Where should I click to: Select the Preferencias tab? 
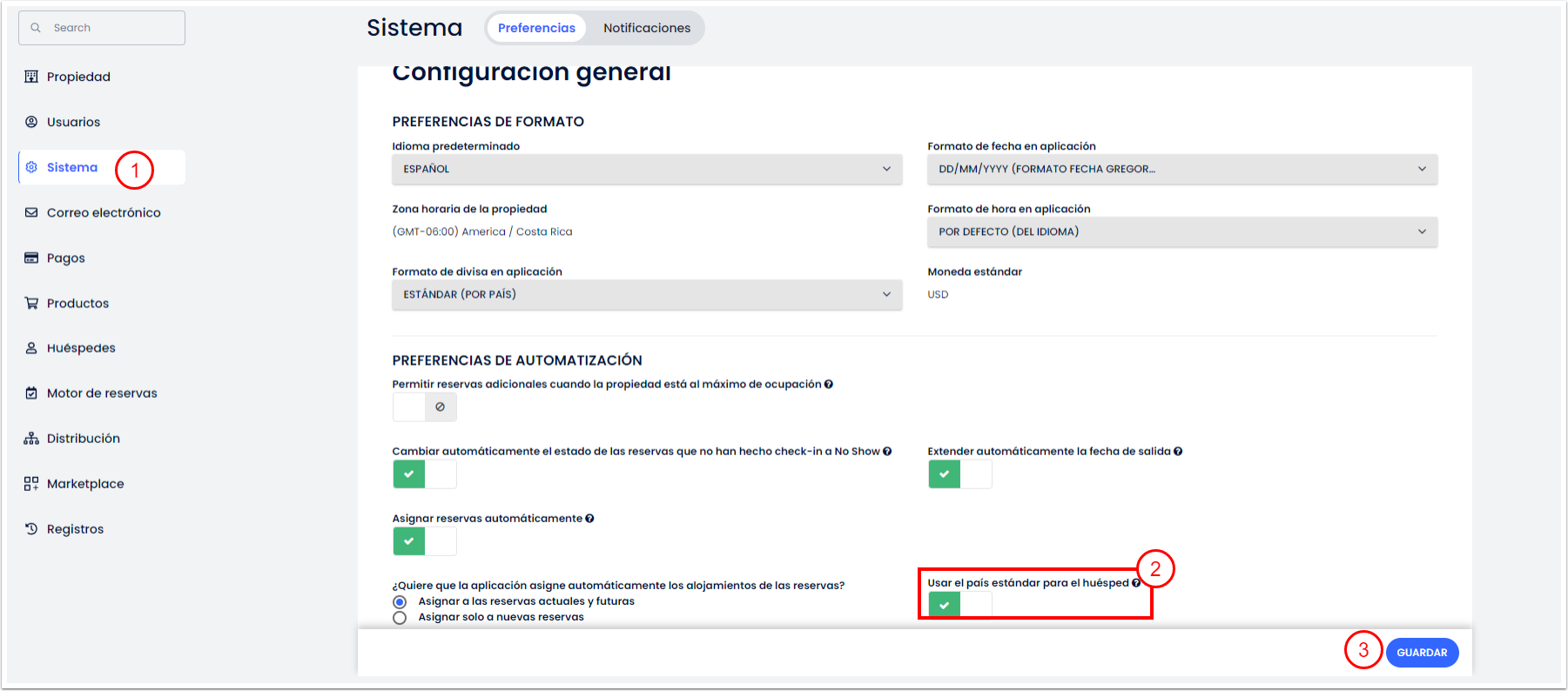[536, 28]
